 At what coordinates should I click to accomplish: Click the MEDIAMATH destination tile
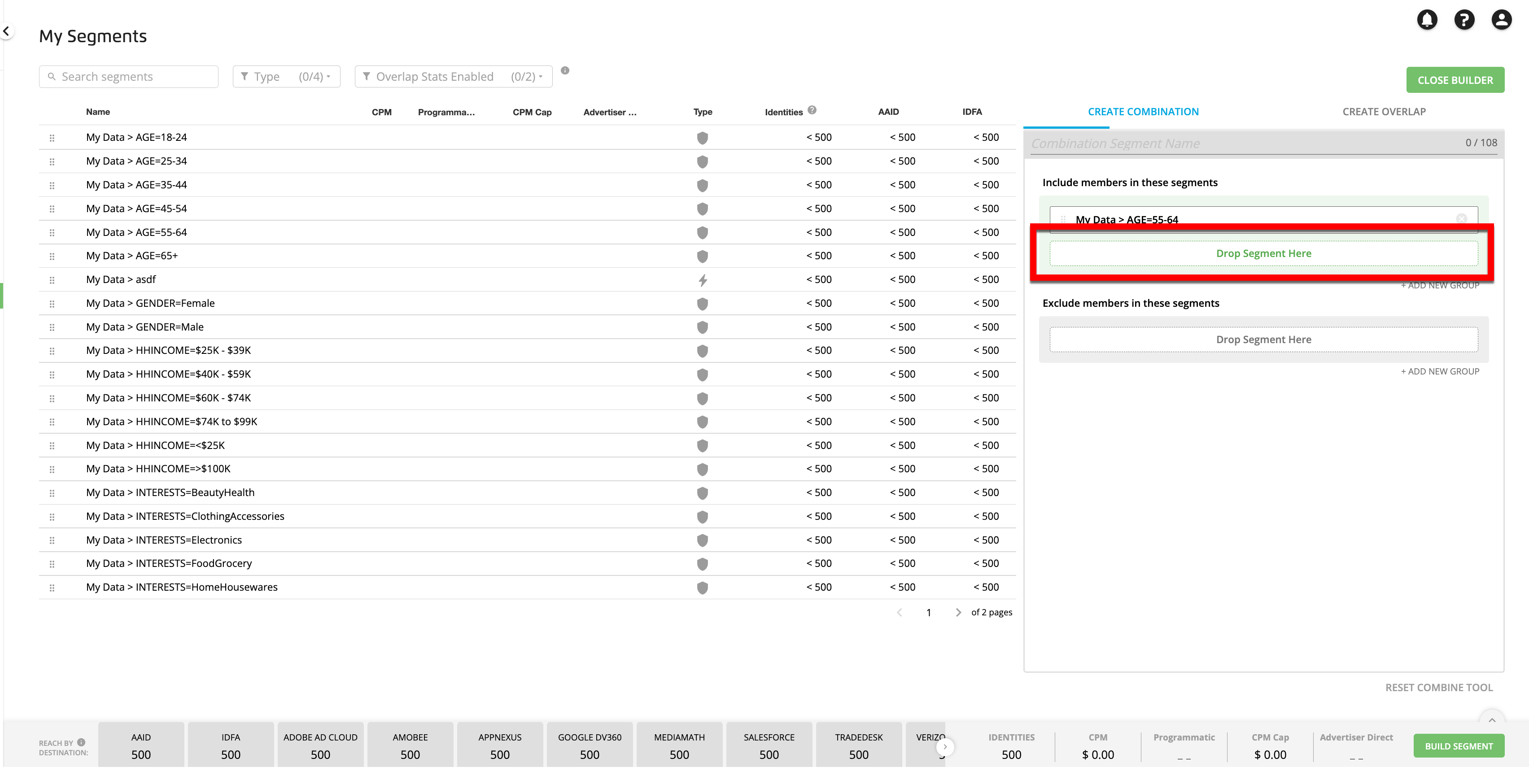tap(679, 745)
